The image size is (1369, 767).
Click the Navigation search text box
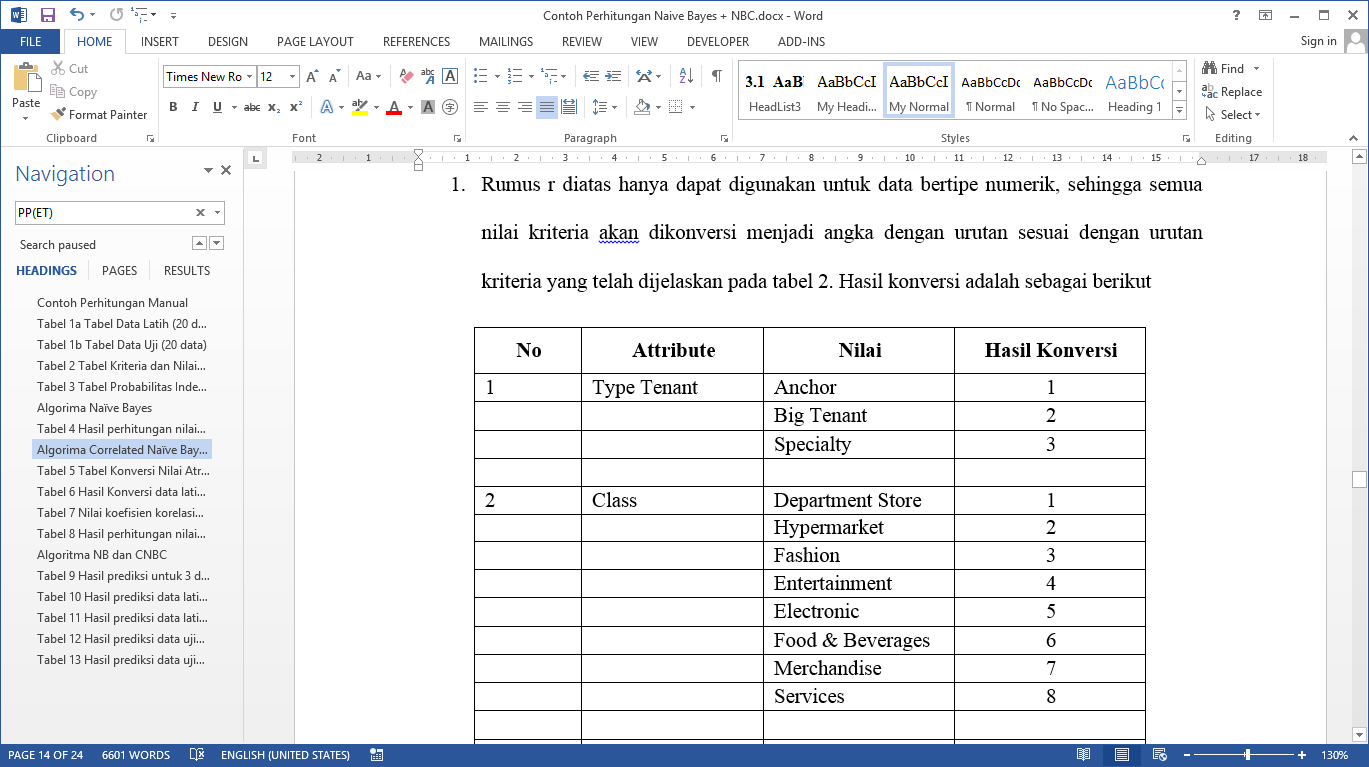click(104, 213)
